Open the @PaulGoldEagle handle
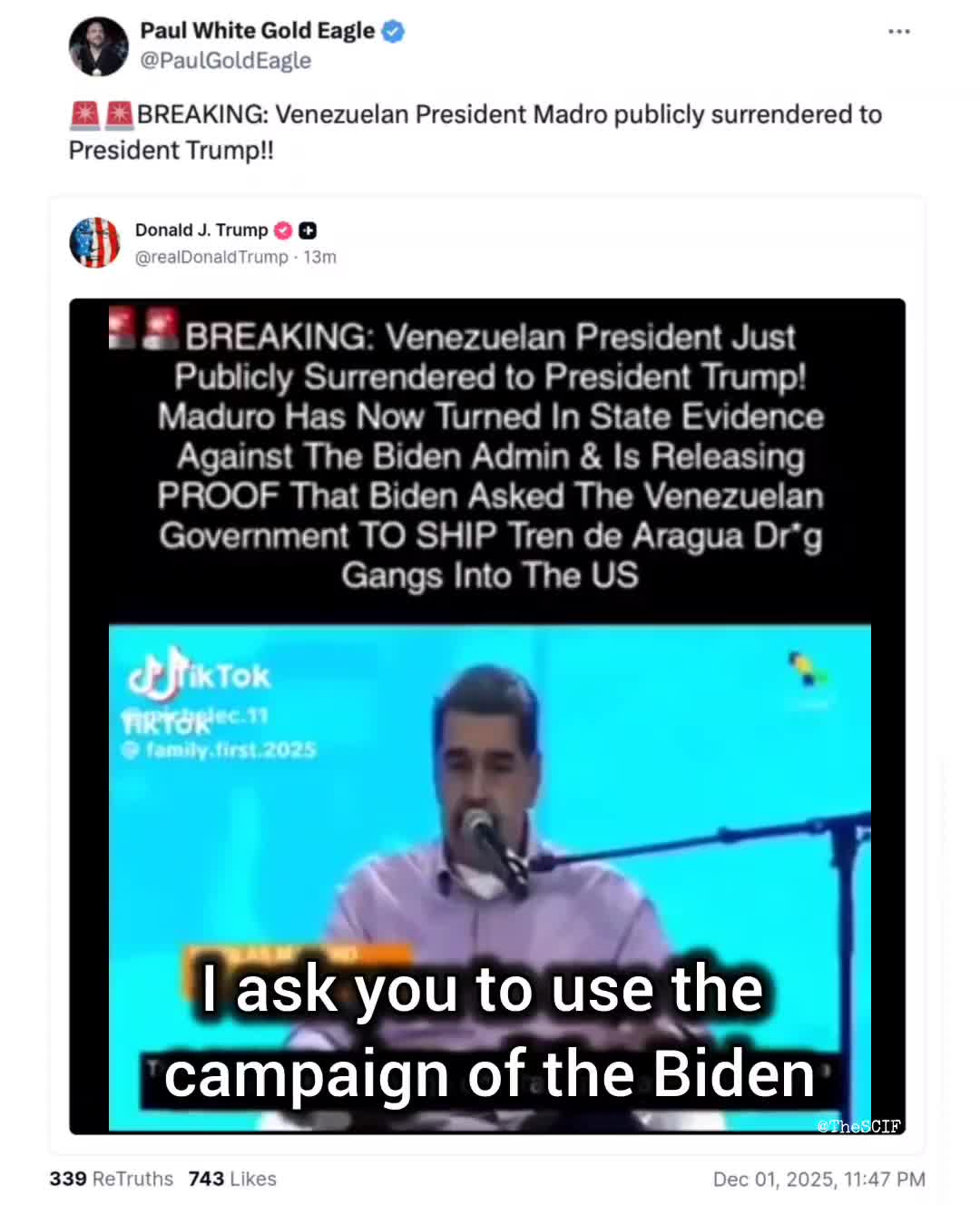This screenshot has width=980, height=1205. [x=225, y=61]
